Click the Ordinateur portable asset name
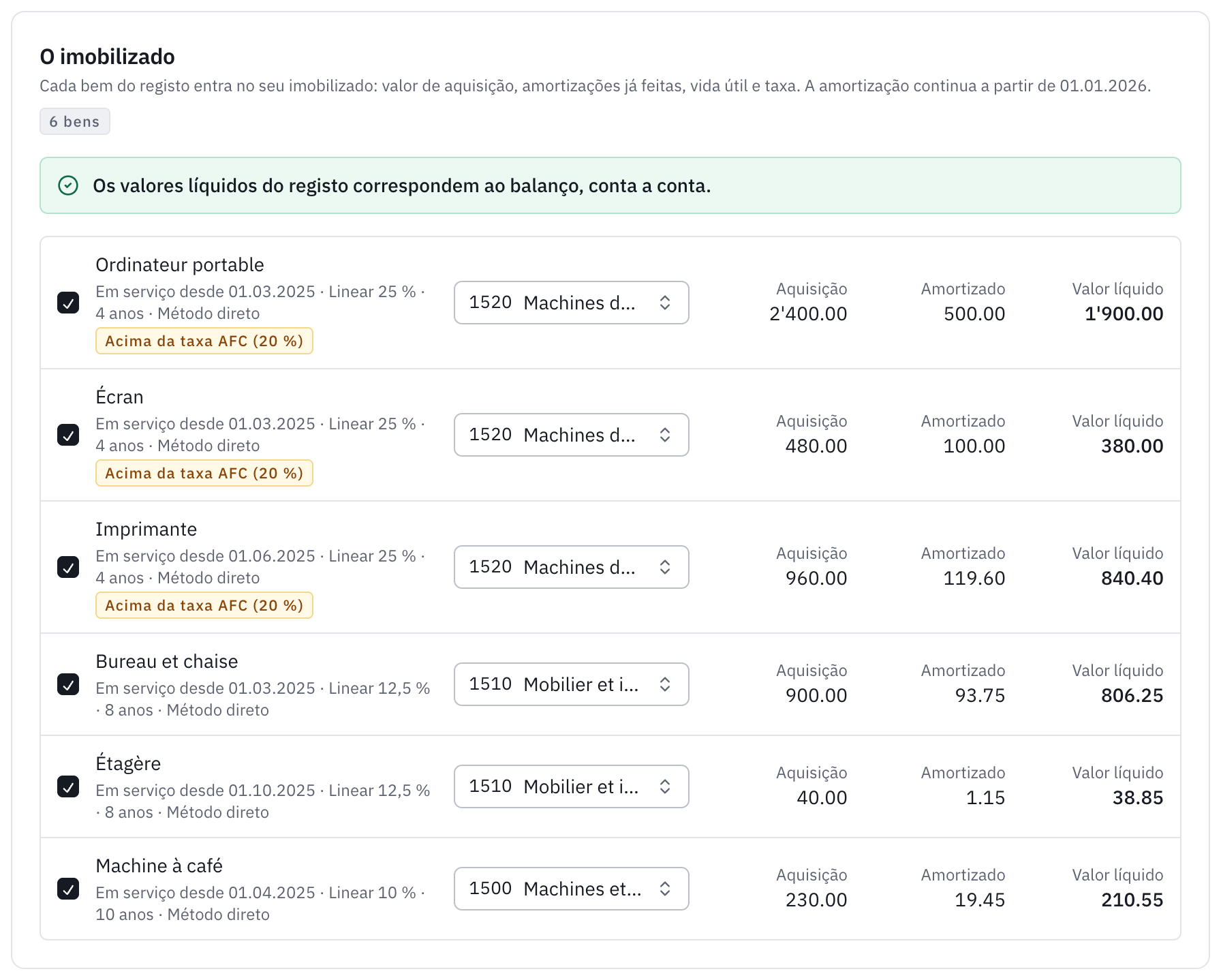1221x980 pixels. [x=180, y=264]
